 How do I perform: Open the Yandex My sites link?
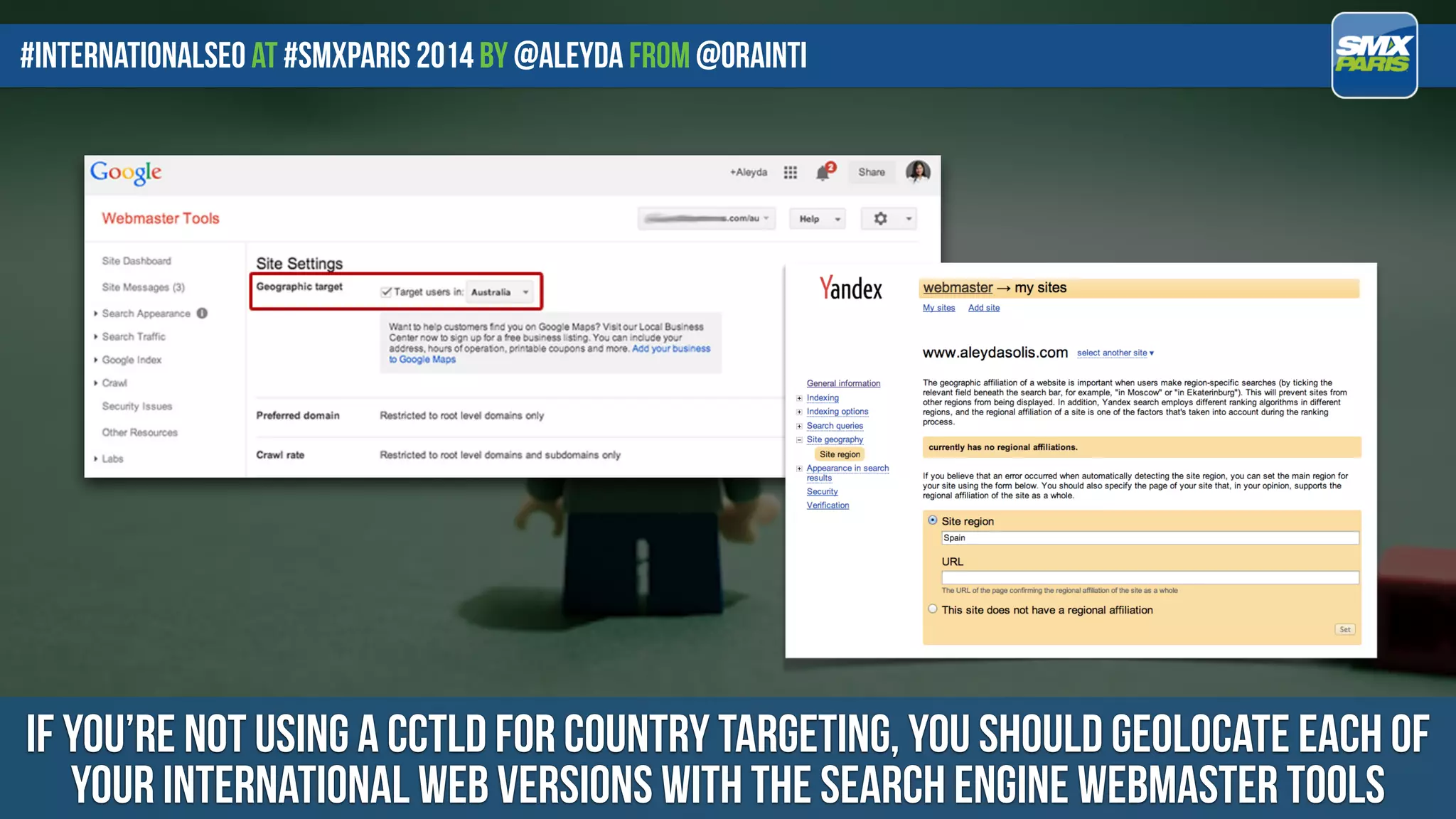click(x=938, y=308)
